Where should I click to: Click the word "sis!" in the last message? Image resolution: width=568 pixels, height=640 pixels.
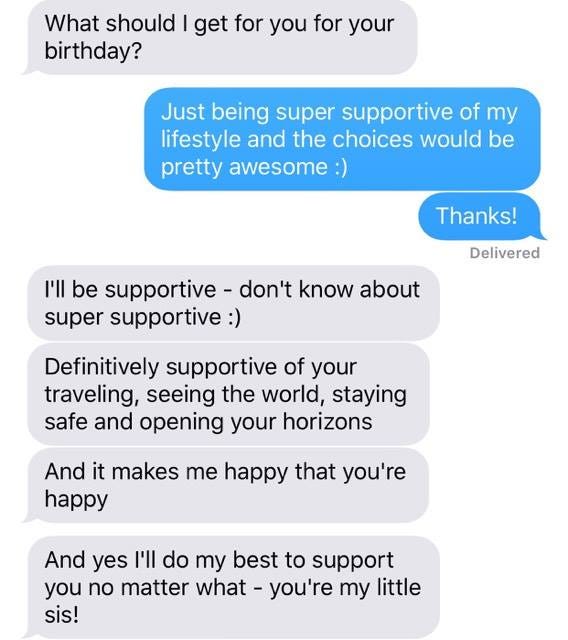[62, 615]
